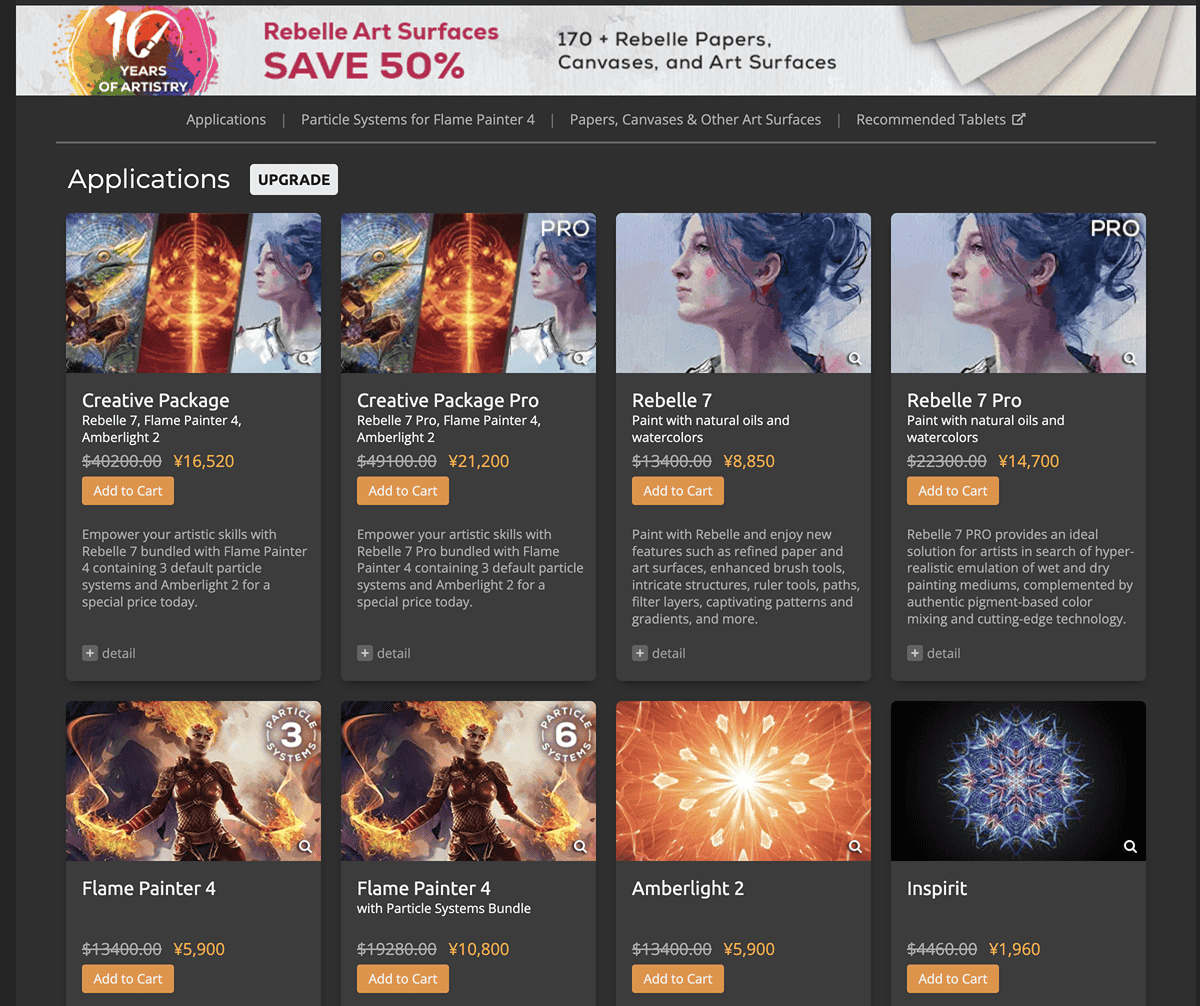Click the struck-through $40200.00 price

pyautogui.click(x=122, y=461)
